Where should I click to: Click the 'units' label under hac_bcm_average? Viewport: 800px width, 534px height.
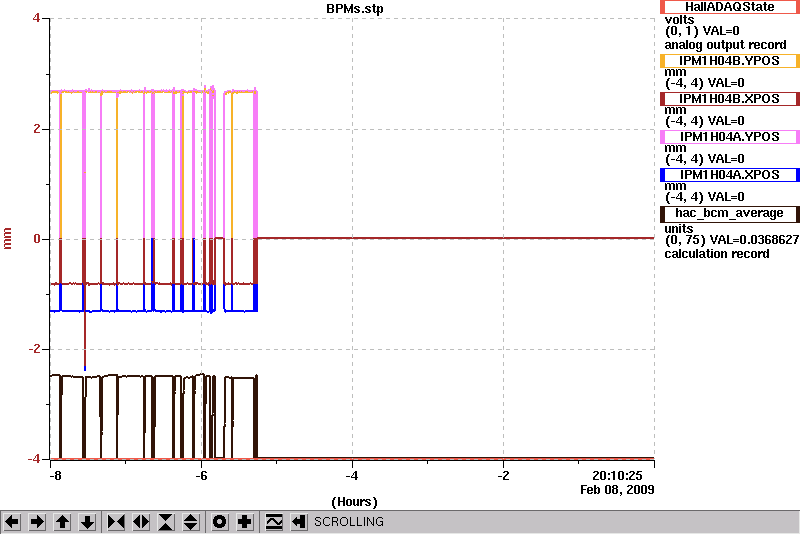679,228
